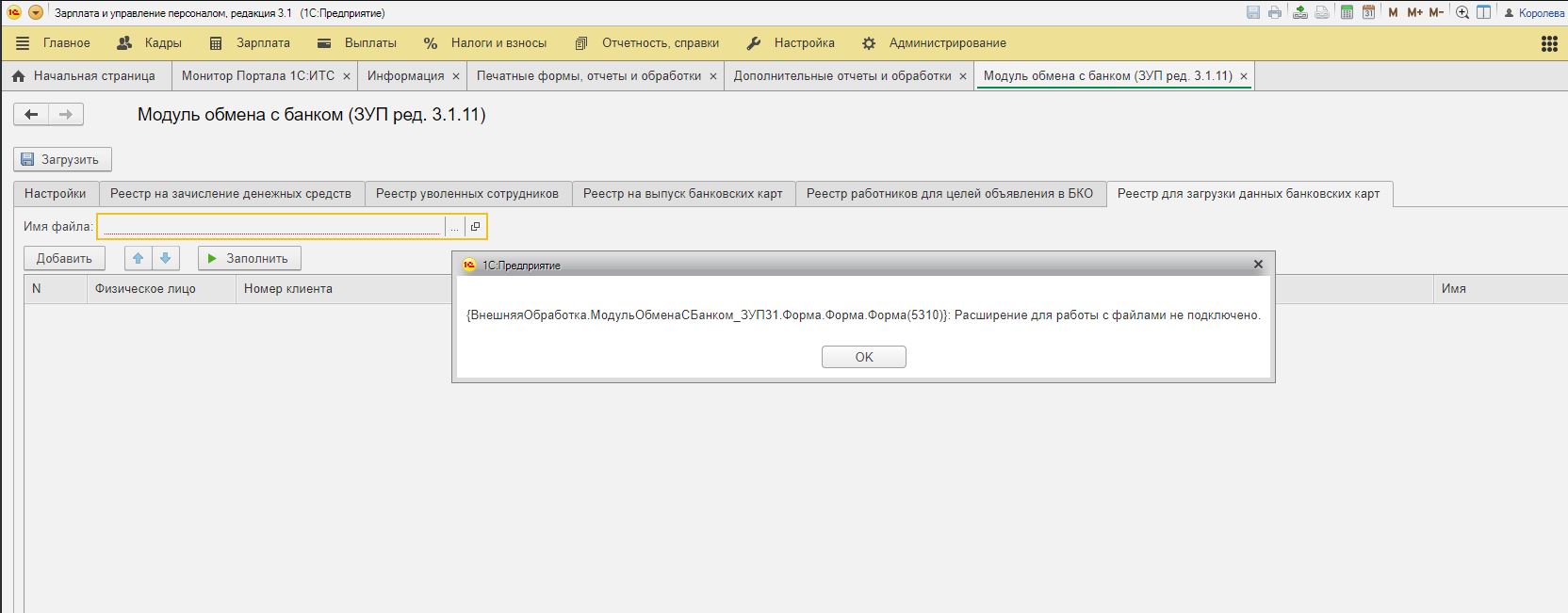
Task: Click the user name Королева
Action: click(1542, 13)
